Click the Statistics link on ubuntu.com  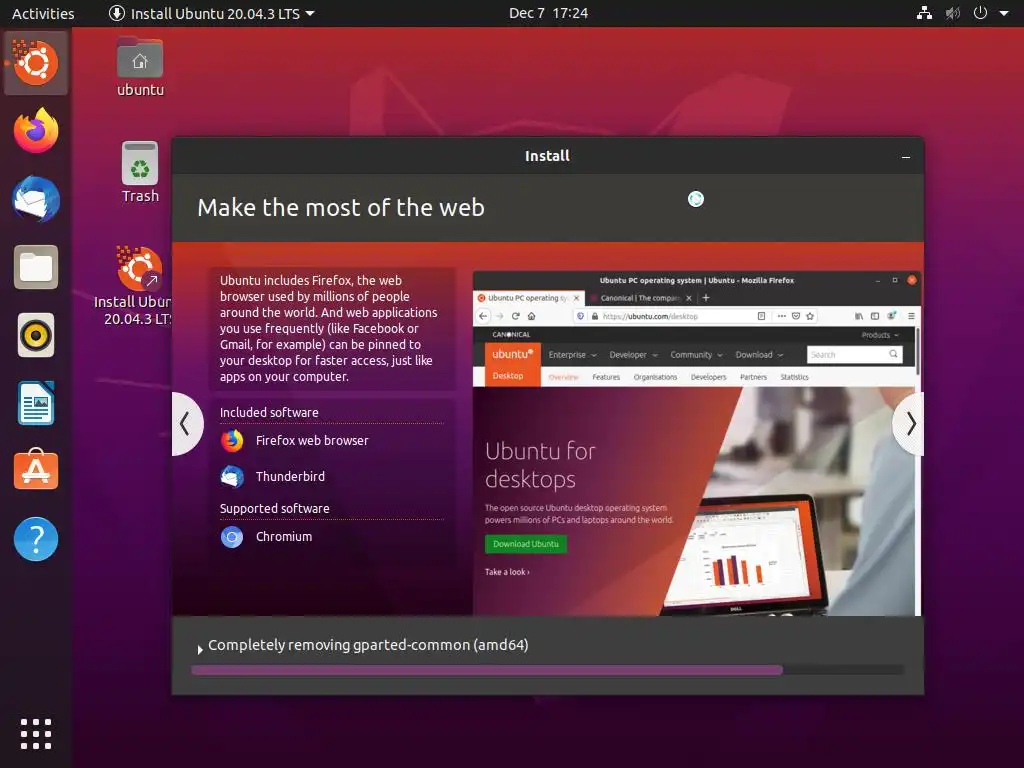tap(794, 377)
